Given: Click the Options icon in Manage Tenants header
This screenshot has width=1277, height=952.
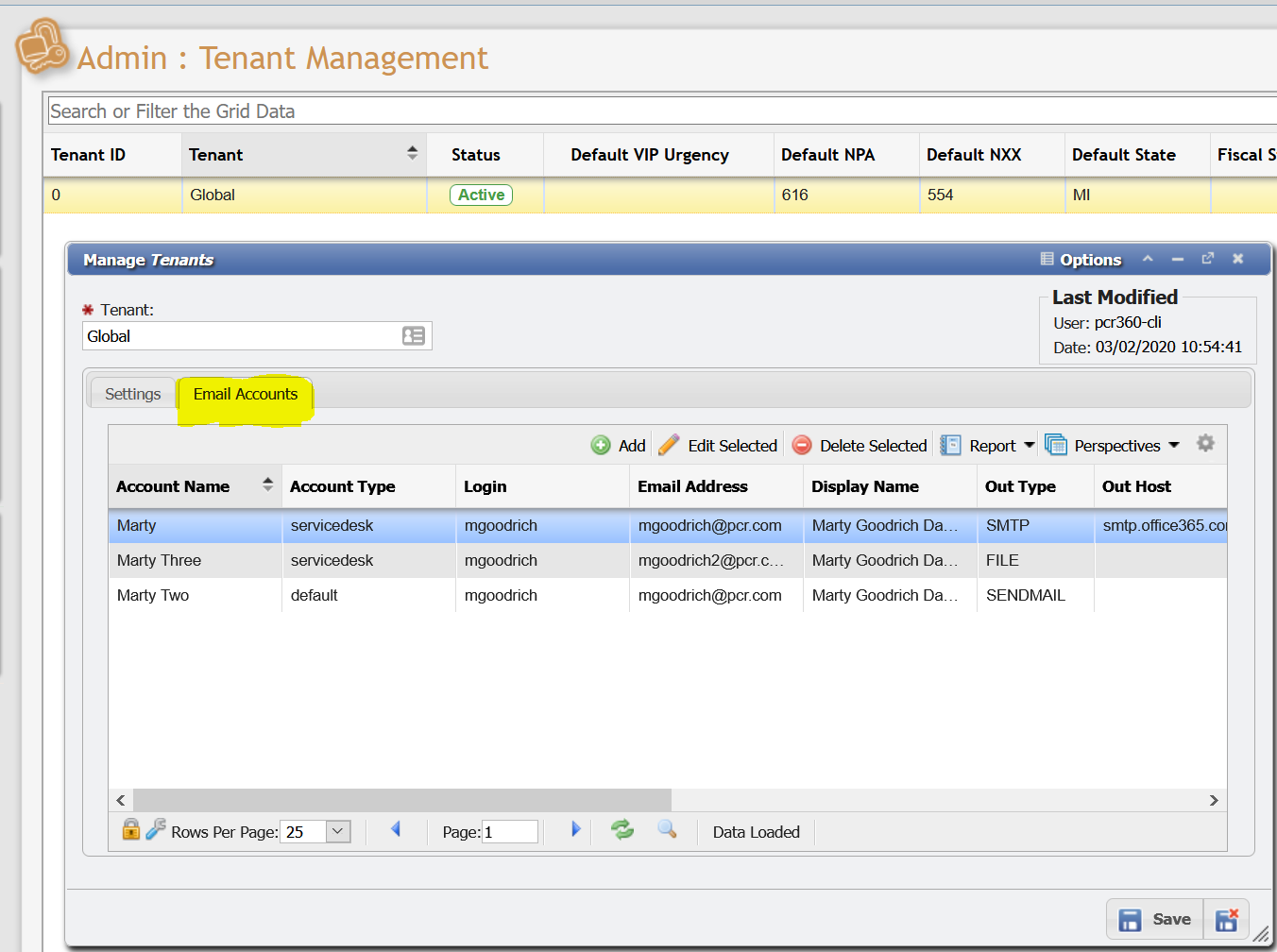Looking at the screenshot, I should [1048, 260].
